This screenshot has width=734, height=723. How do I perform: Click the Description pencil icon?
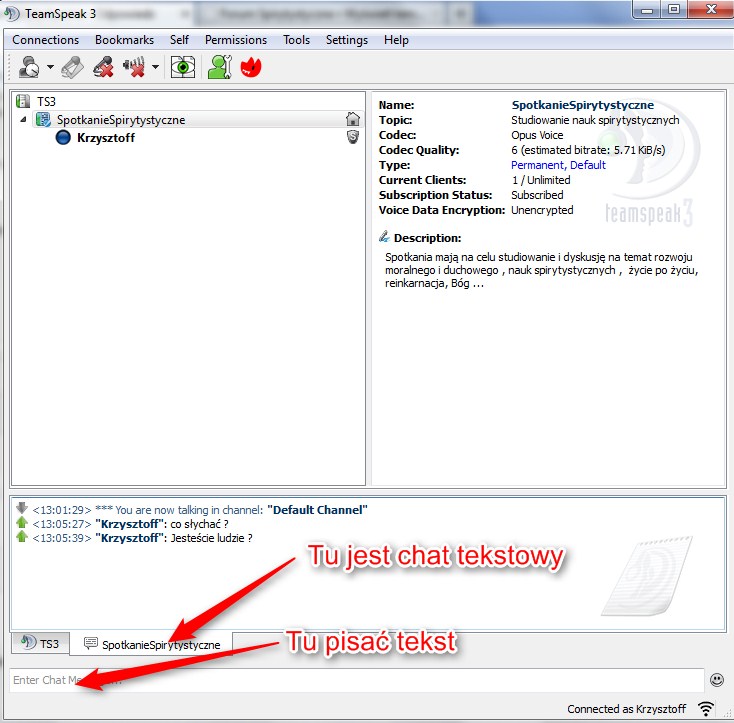384,237
